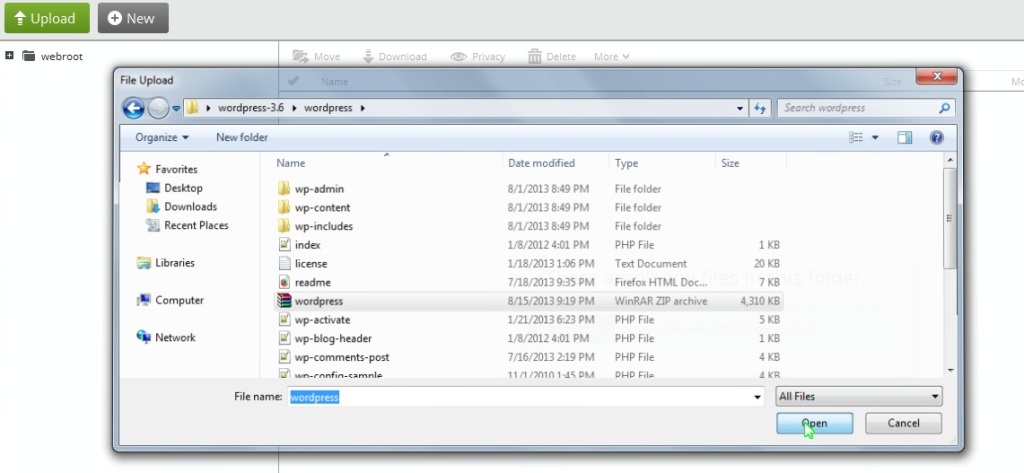1024x473 pixels.
Task: Click the file list scroll up arrow
Action: click(x=950, y=159)
